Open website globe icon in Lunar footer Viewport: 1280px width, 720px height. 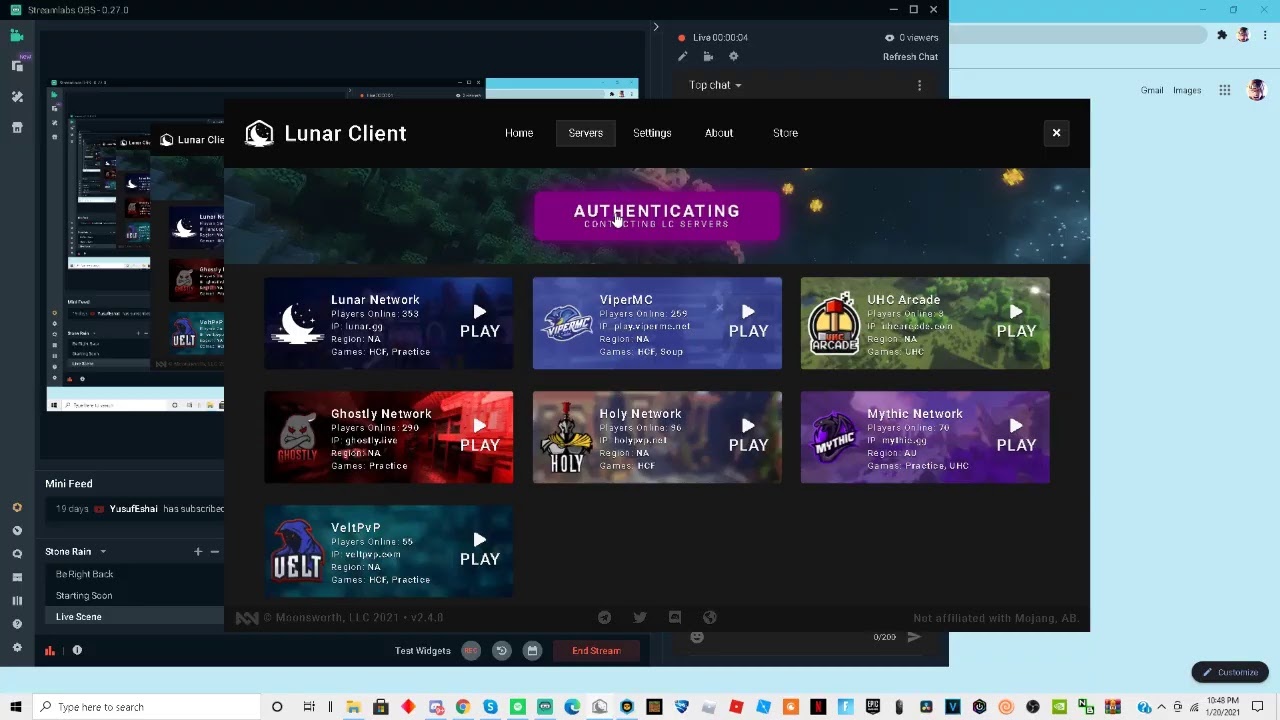(710, 618)
